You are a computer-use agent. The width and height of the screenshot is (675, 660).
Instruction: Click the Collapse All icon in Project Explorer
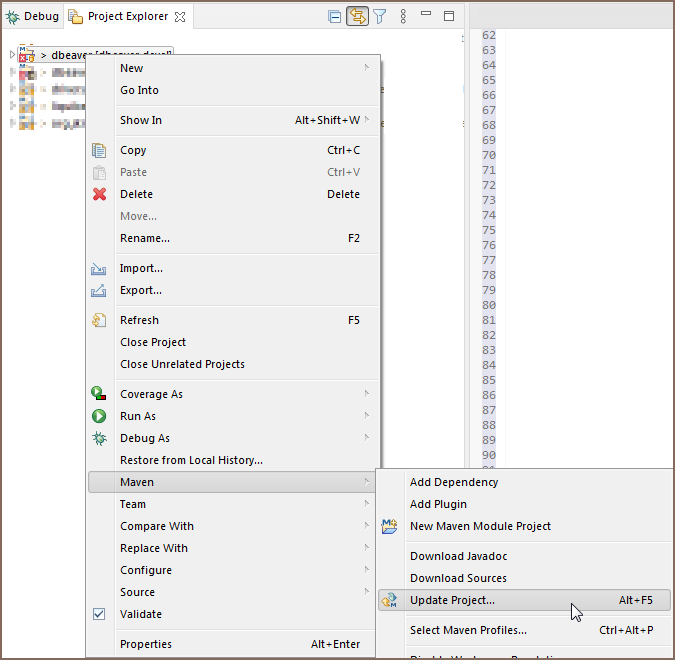[x=334, y=16]
